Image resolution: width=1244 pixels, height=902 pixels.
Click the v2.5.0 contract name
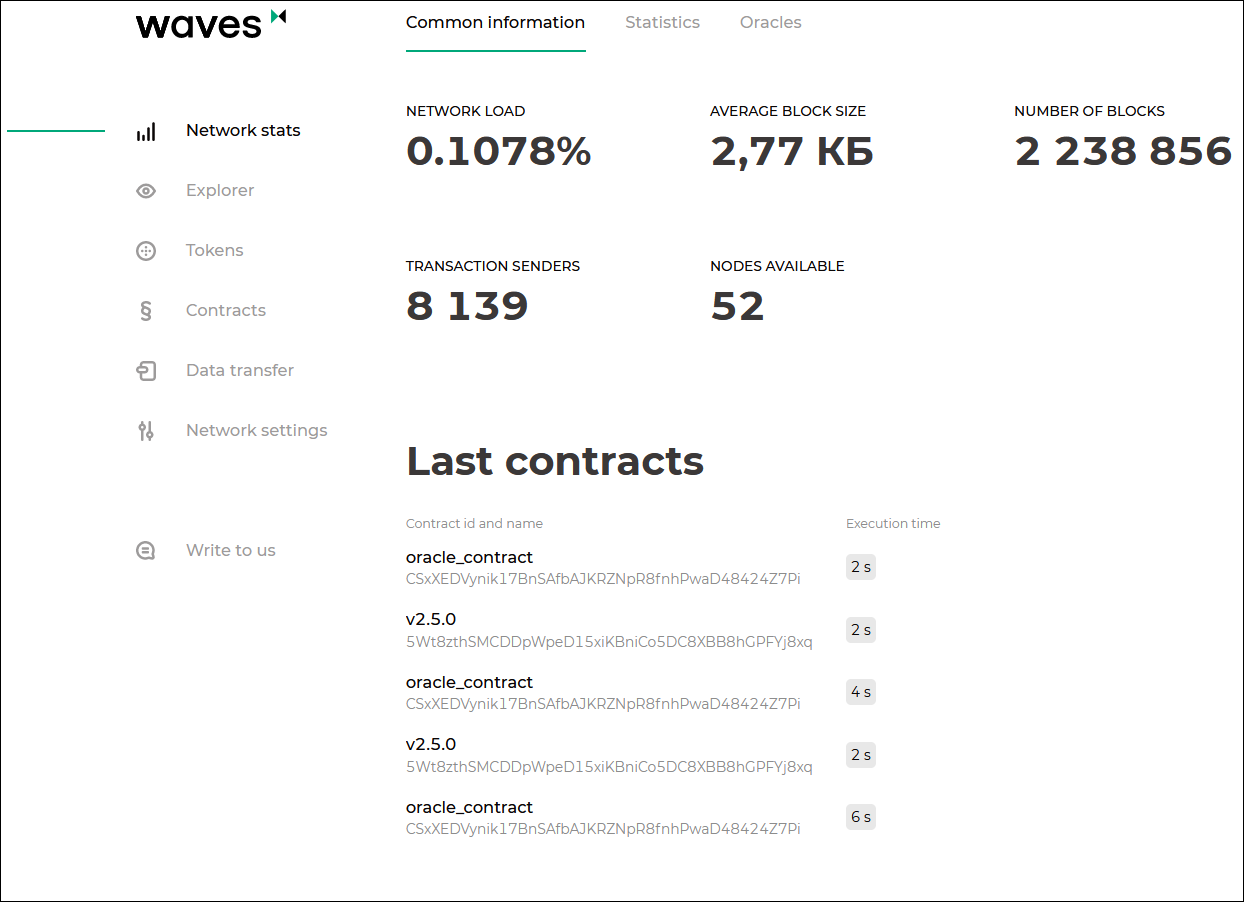click(431, 619)
